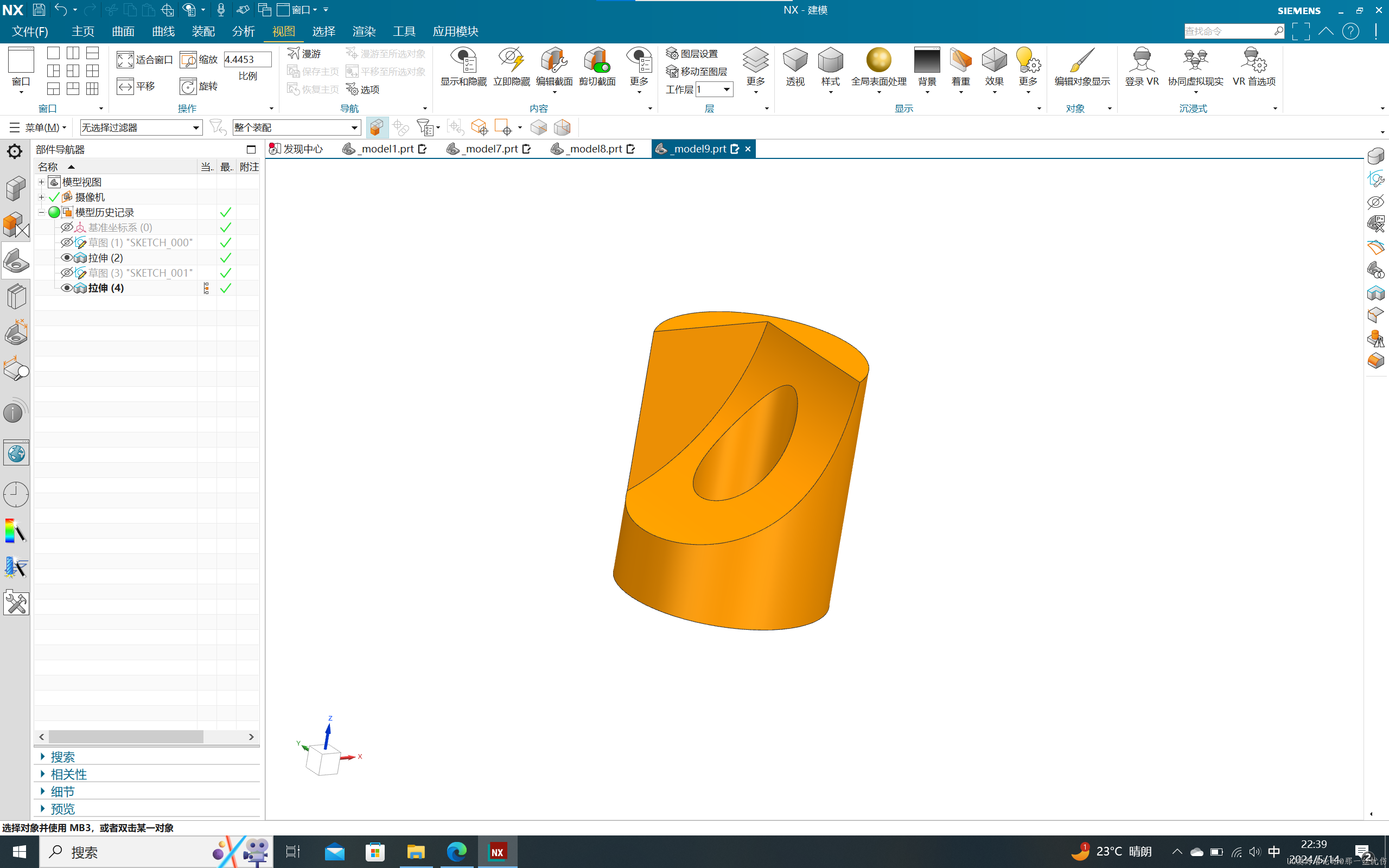Screen dimensions: 1389x868
Task: Click Login VR (登录 VR) icon
Action: click(1142, 60)
